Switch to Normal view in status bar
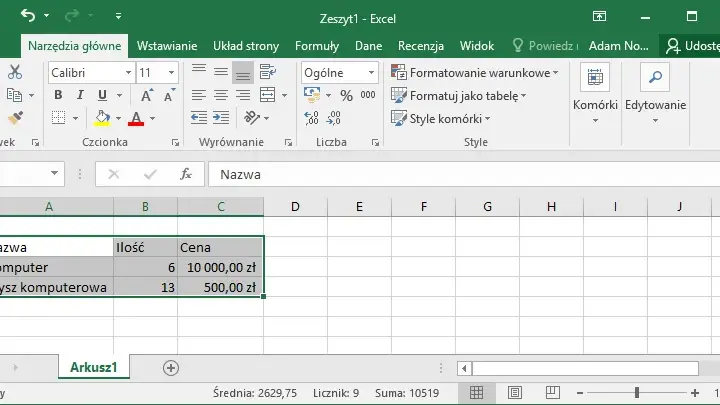The image size is (720, 405). tap(476, 393)
